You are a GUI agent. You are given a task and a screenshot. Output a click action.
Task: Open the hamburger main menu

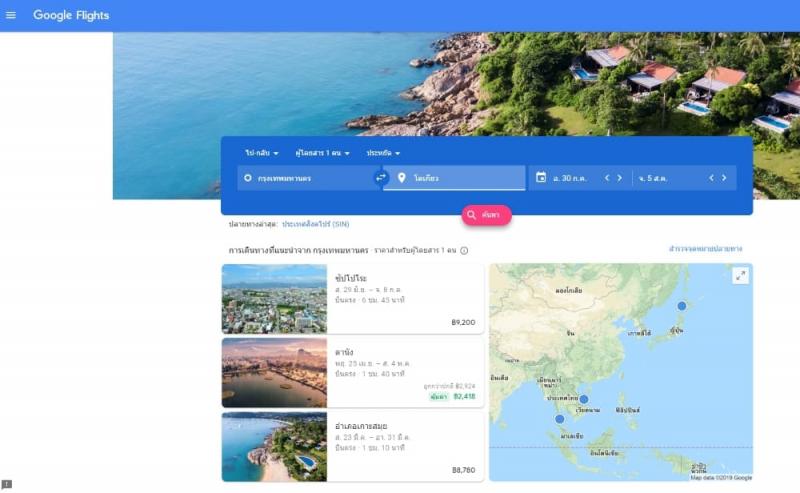(11, 15)
